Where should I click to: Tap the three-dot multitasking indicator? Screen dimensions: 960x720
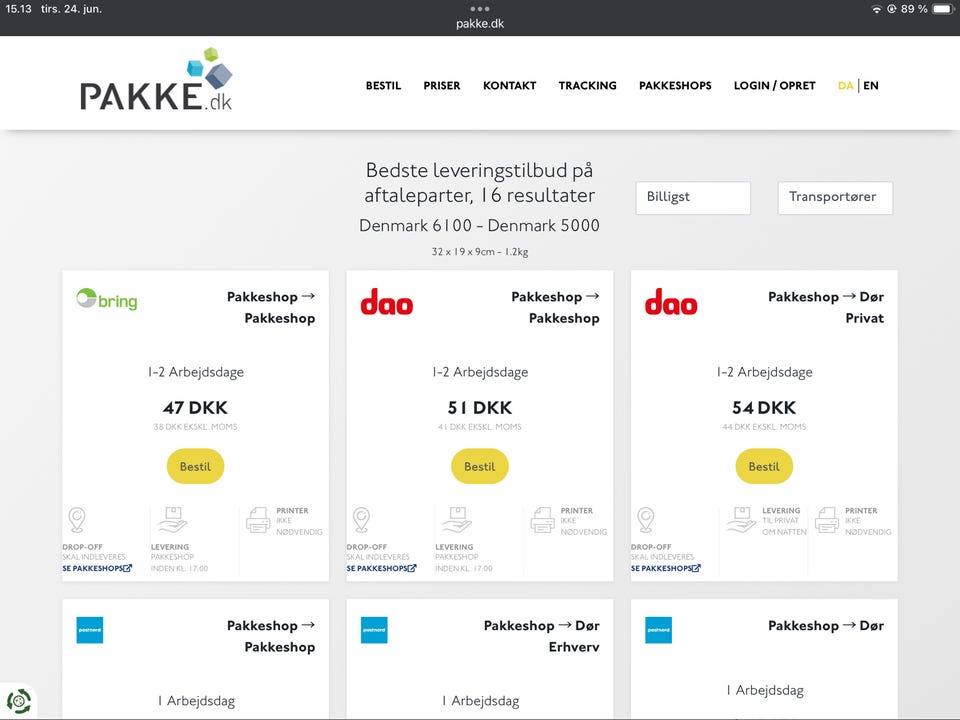tap(480, 9)
